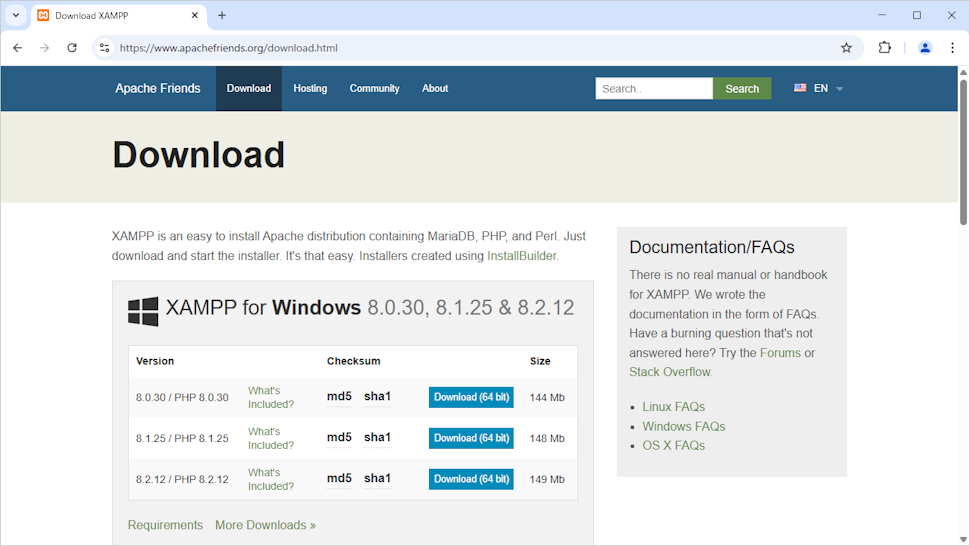Open a new browser tab
970x546 pixels.
point(222,15)
